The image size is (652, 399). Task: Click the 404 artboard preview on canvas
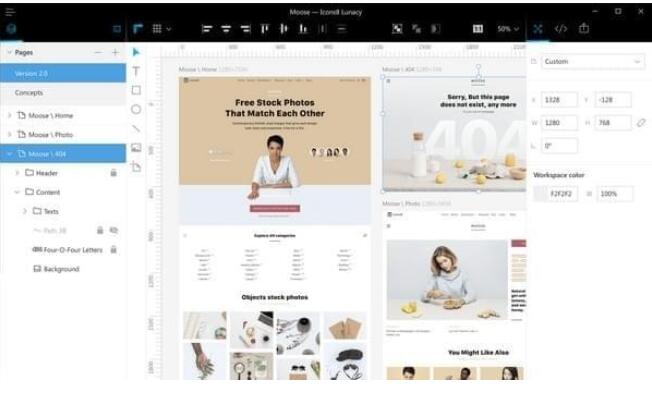click(x=454, y=134)
